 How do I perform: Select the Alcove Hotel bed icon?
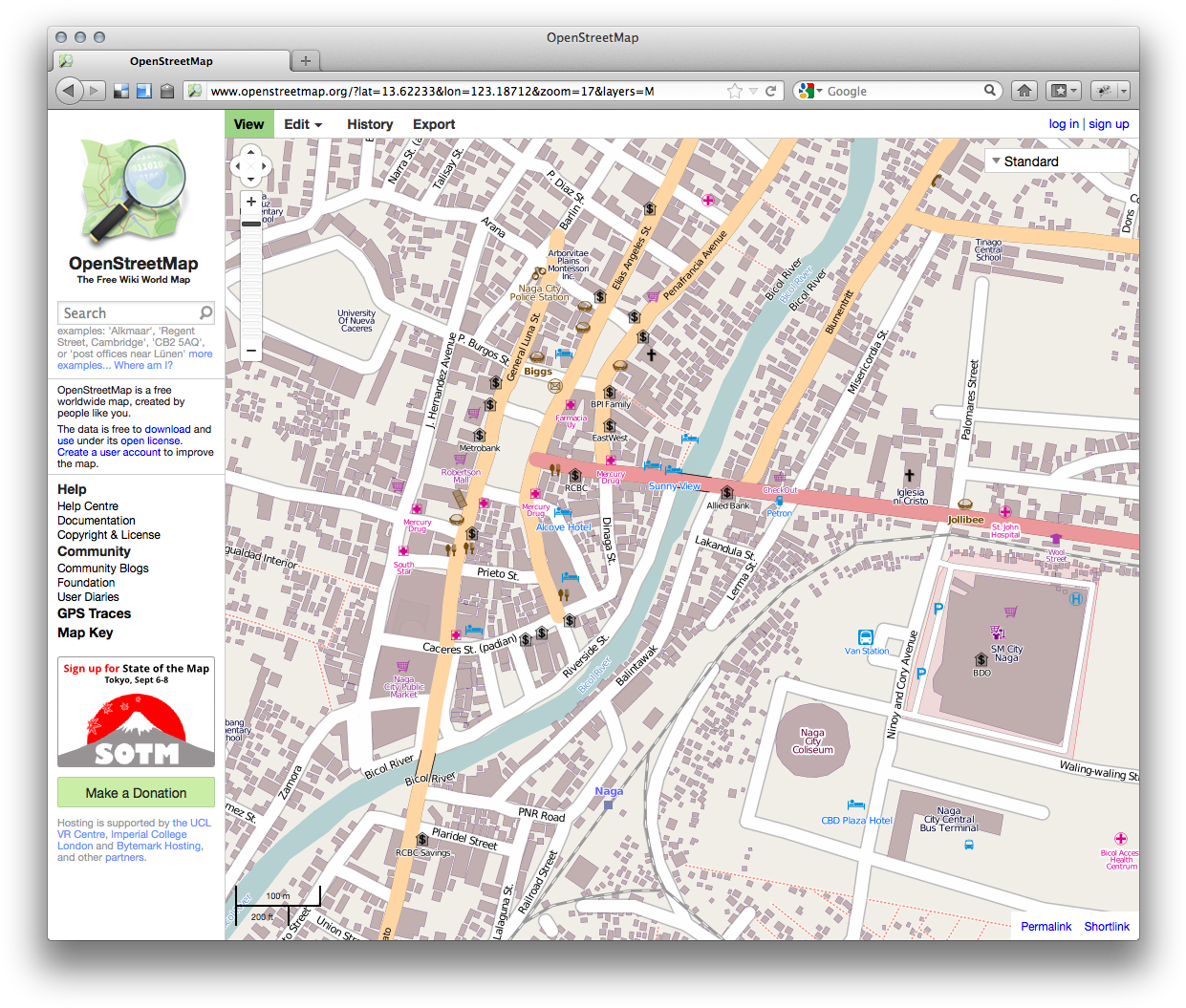(x=562, y=513)
